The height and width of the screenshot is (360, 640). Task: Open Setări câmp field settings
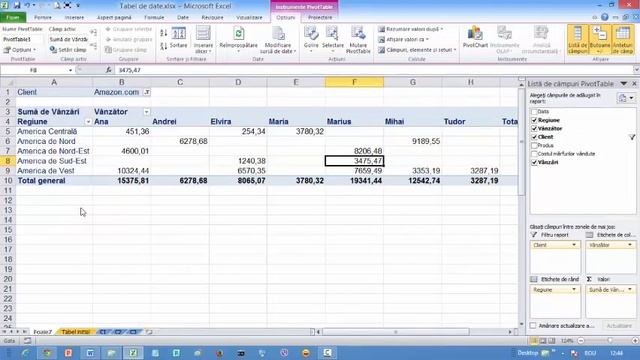(x=68, y=49)
